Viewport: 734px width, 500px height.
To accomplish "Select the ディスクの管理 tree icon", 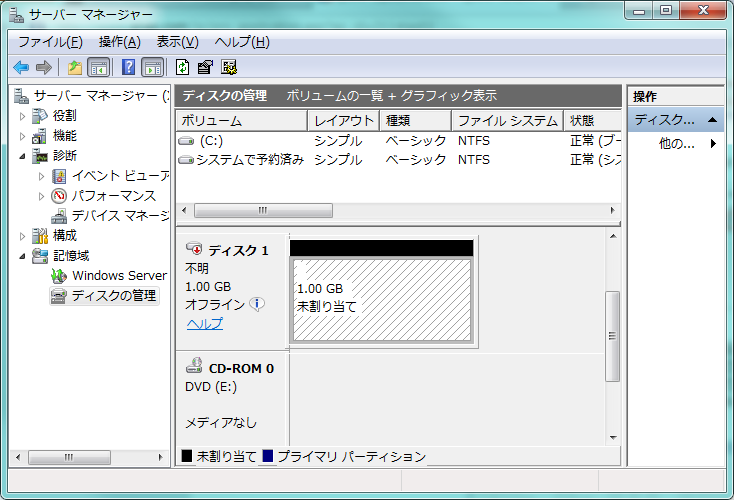I will coord(59,296).
